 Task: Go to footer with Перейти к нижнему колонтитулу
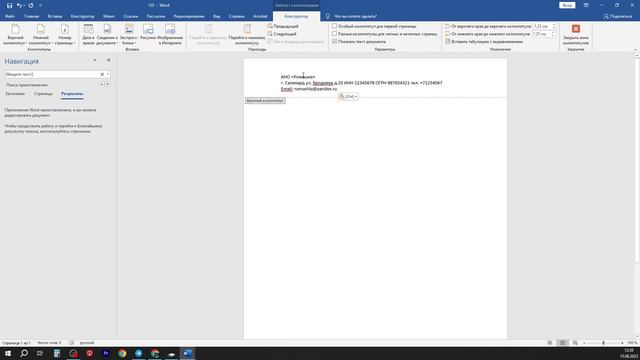247,34
